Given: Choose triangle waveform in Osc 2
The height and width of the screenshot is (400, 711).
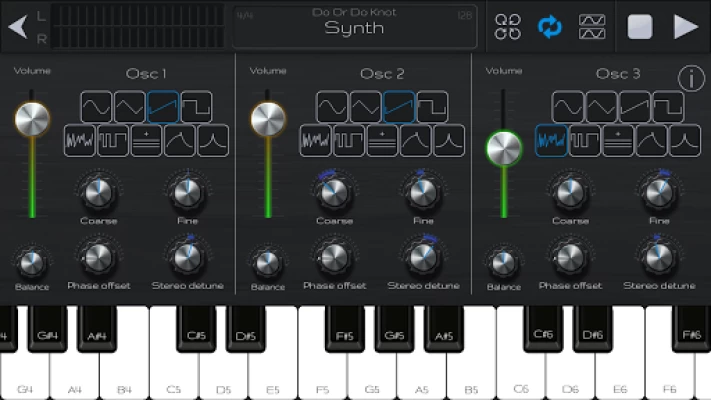Looking at the screenshot, I should [x=365, y=107].
